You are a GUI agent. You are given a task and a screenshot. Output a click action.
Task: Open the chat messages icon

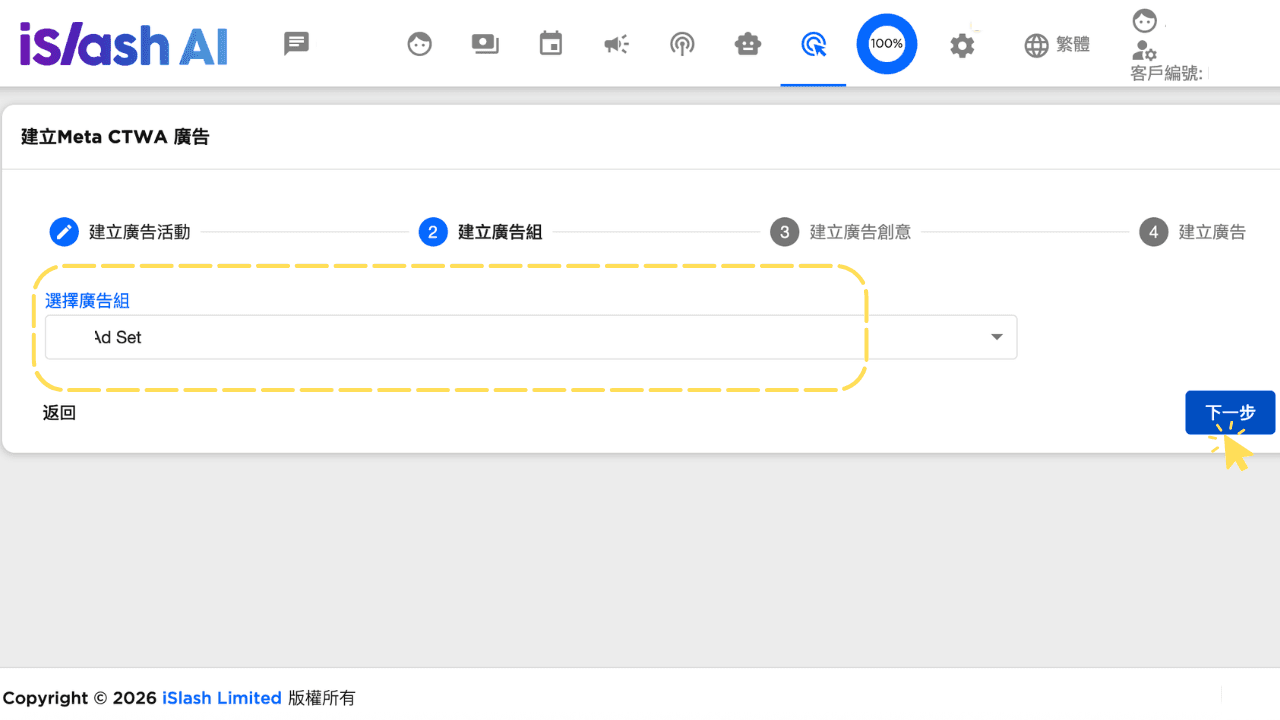(x=296, y=44)
